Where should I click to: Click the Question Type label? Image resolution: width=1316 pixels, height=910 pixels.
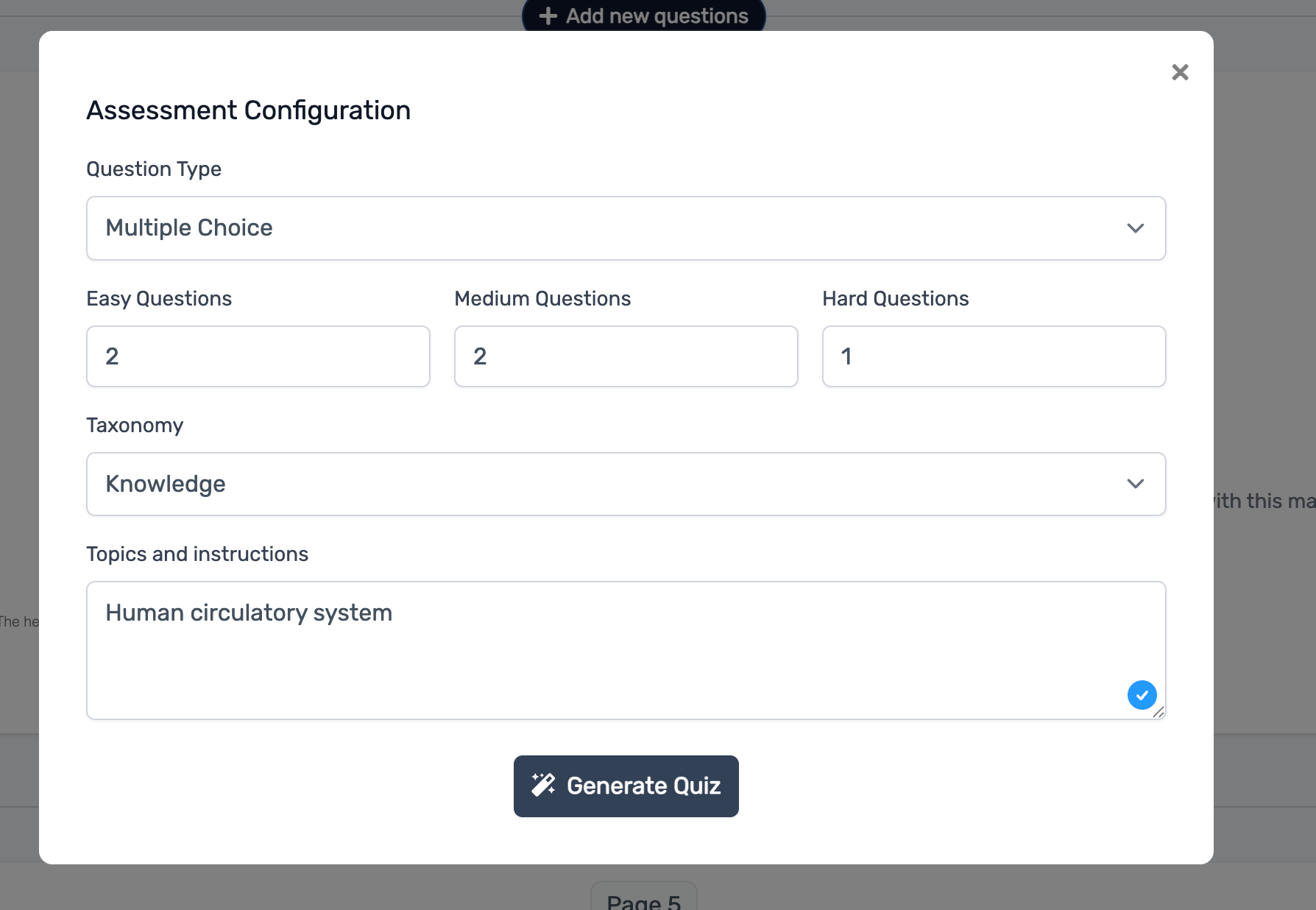pyautogui.click(x=154, y=169)
